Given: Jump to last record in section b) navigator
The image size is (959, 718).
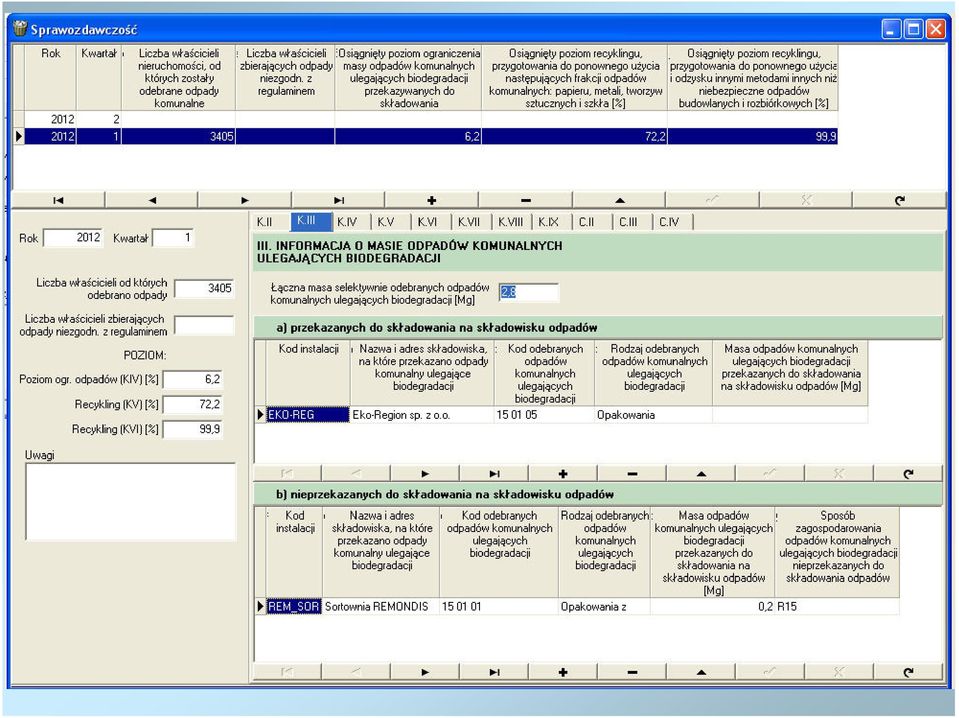Looking at the screenshot, I should coord(494,672).
